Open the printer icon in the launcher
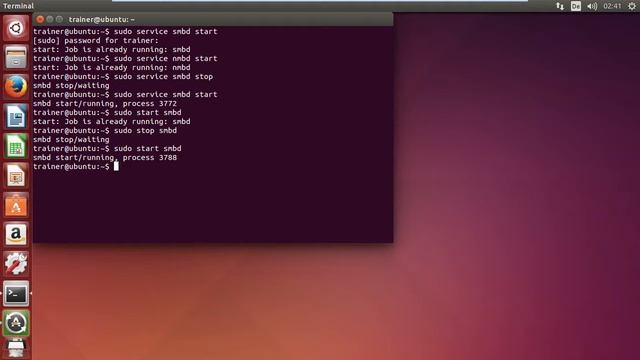The height and width of the screenshot is (360, 640). [x=16, y=349]
